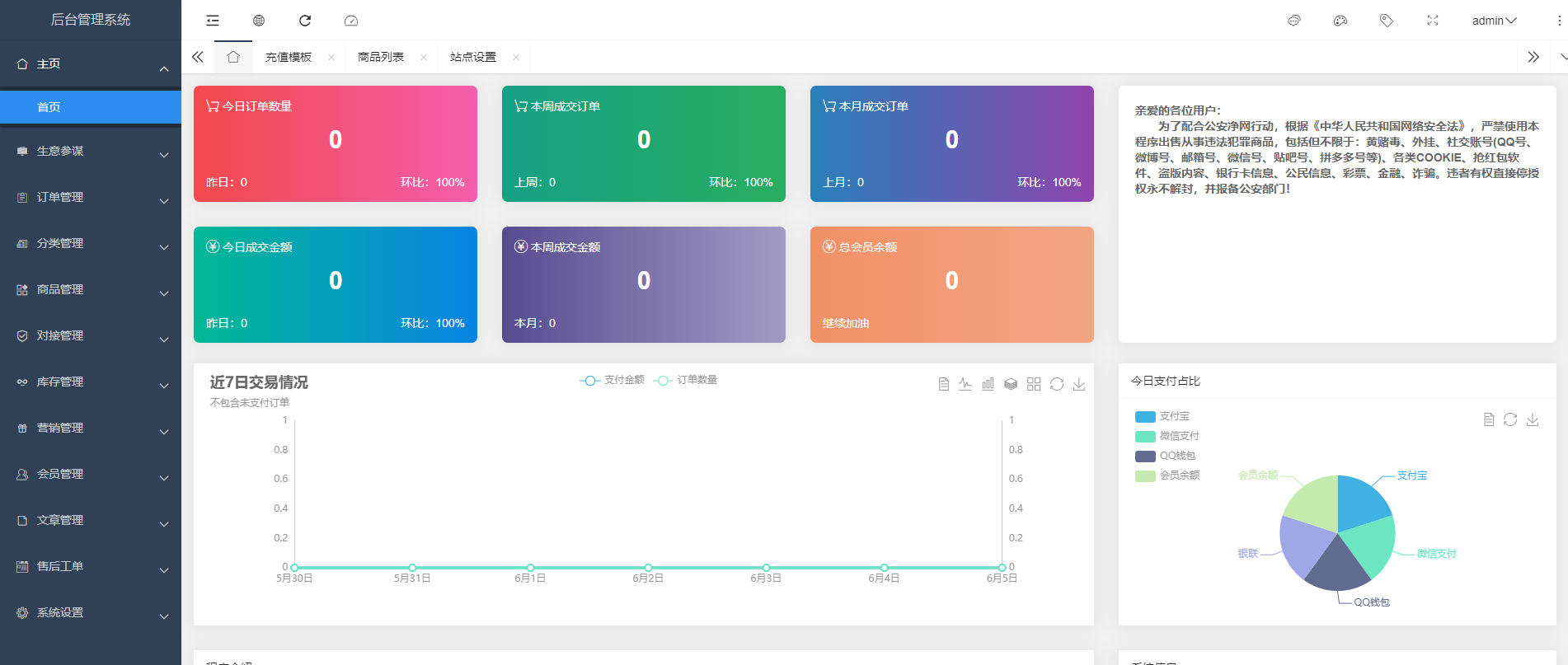Click the refresh page icon in the header
The height and width of the screenshot is (665, 1568).
pos(305,21)
